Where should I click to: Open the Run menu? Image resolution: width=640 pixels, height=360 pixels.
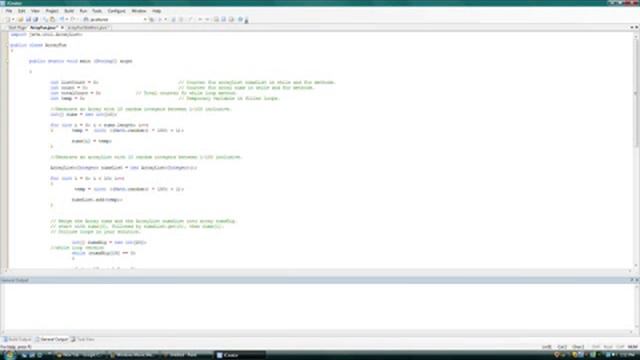[x=83, y=11]
